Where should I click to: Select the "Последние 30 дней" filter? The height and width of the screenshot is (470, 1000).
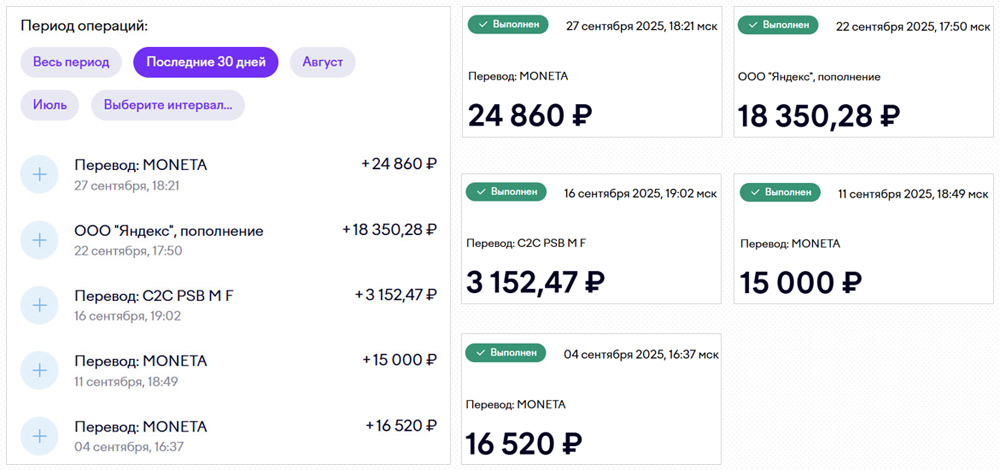point(205,62)
